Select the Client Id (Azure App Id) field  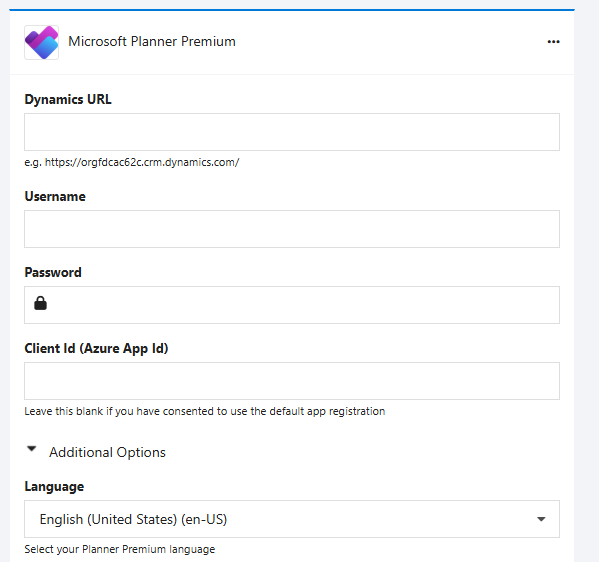[x=292, y=381]
